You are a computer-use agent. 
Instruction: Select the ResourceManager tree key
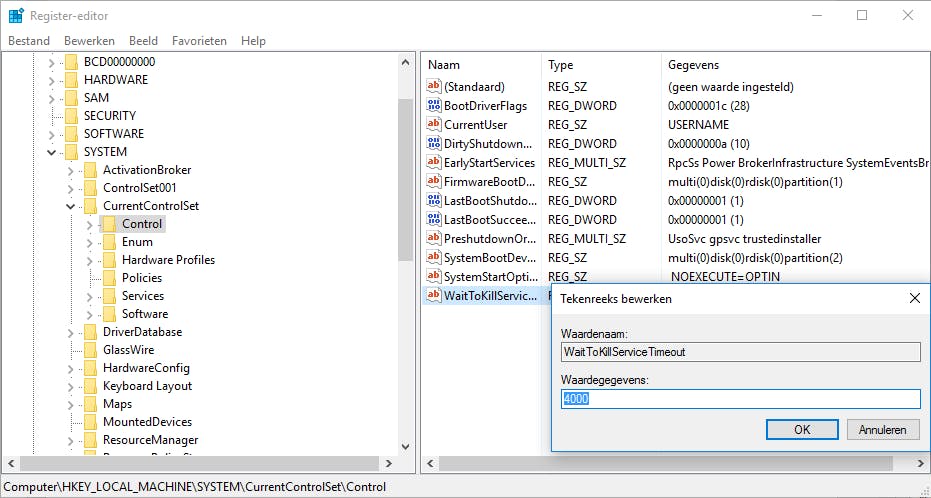(x=151, y=440)
